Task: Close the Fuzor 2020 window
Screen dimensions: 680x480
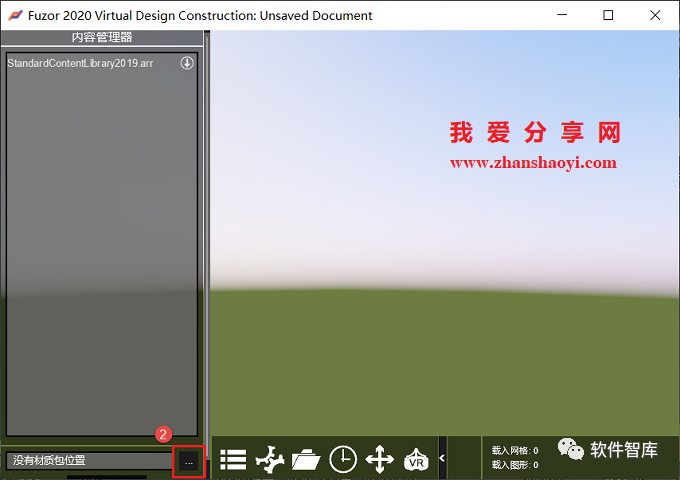Action: 655,15
